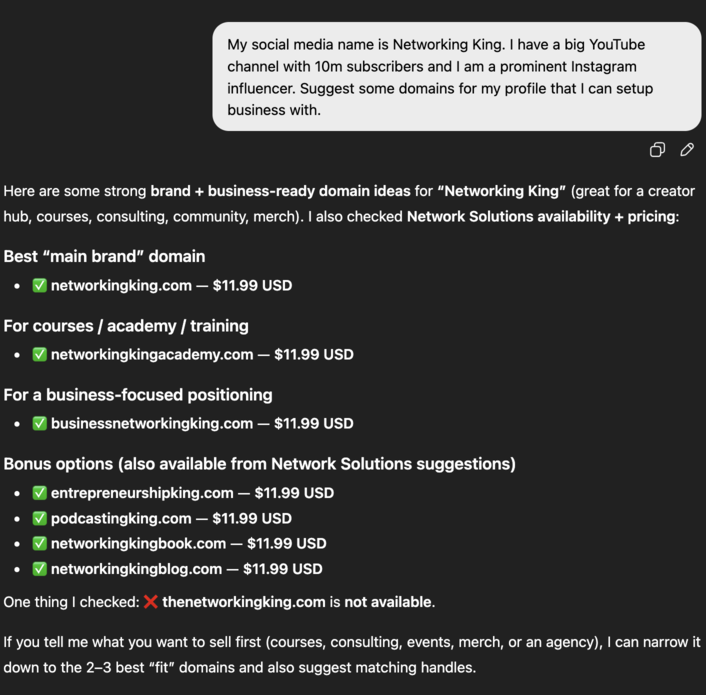Click green checkmark beside networkingking.com
The width and height of the screenshot is (706, 695).
pyautogui.click(x=40, y=285)
